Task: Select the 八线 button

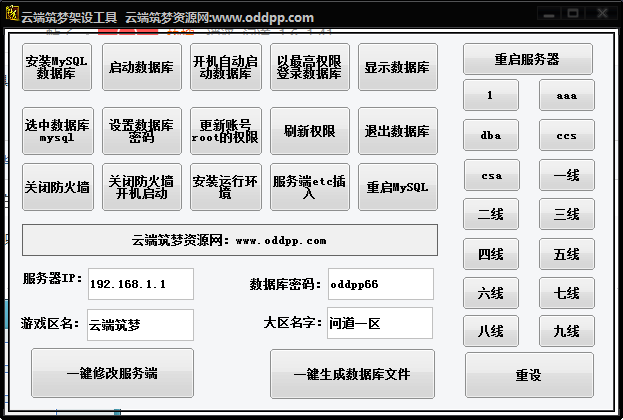Action: tap(491, 331)
